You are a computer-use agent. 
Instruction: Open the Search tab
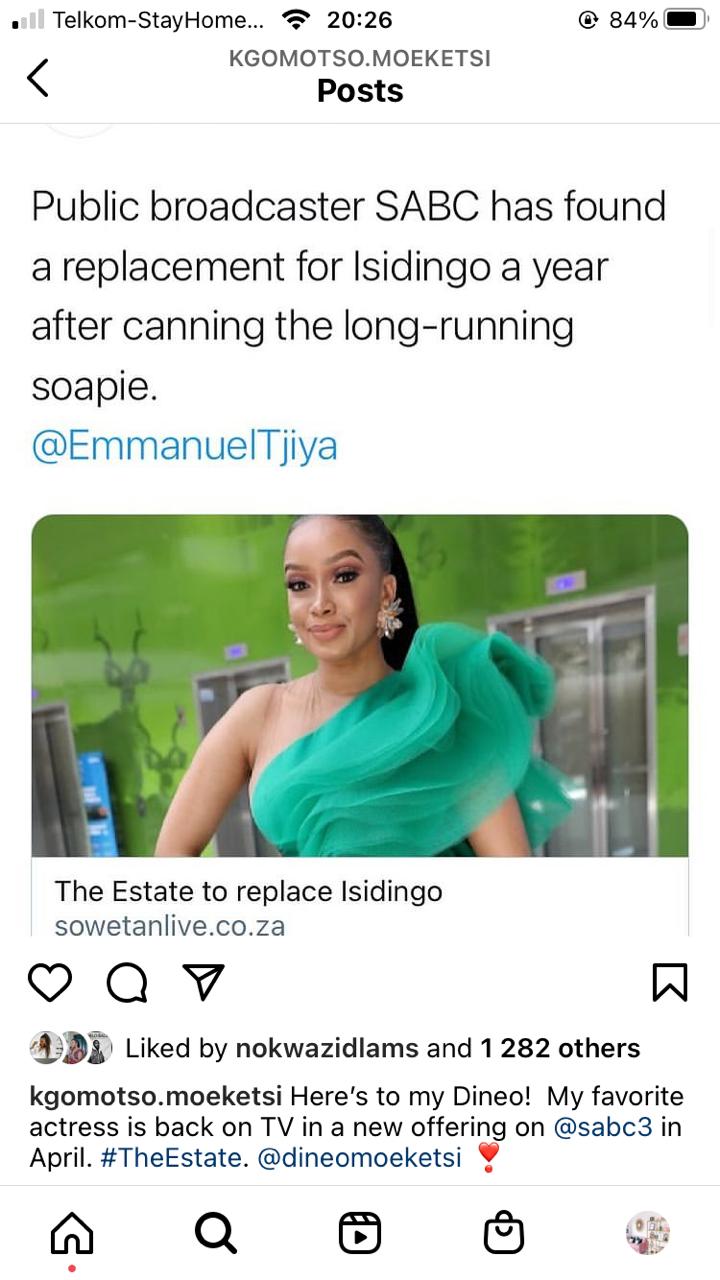(x=215, y=1233)
